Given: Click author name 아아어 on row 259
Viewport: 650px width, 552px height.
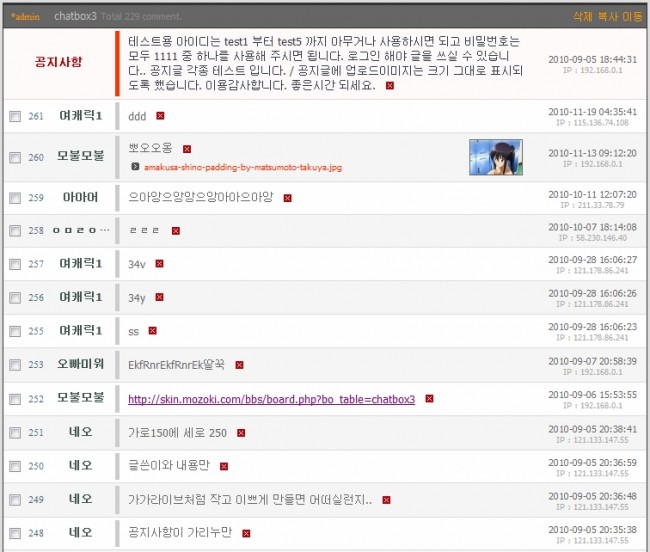Looking at the screenshot, I should 80,197.
